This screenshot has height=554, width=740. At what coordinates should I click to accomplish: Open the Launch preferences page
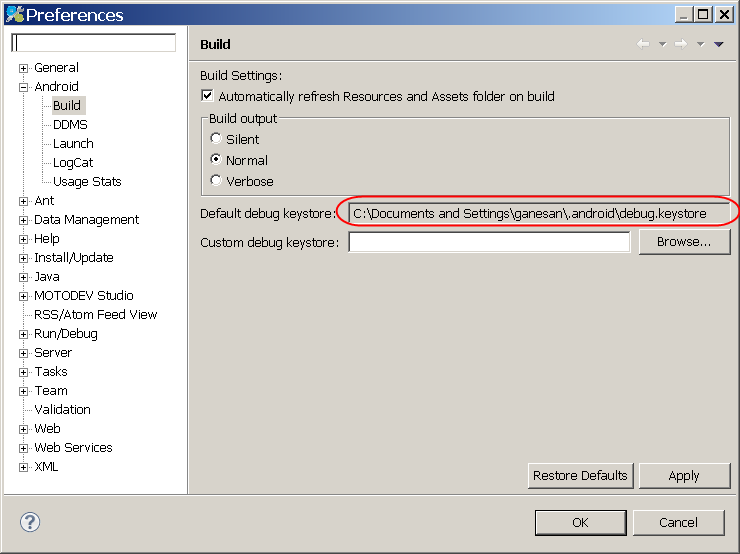[73, 143]
